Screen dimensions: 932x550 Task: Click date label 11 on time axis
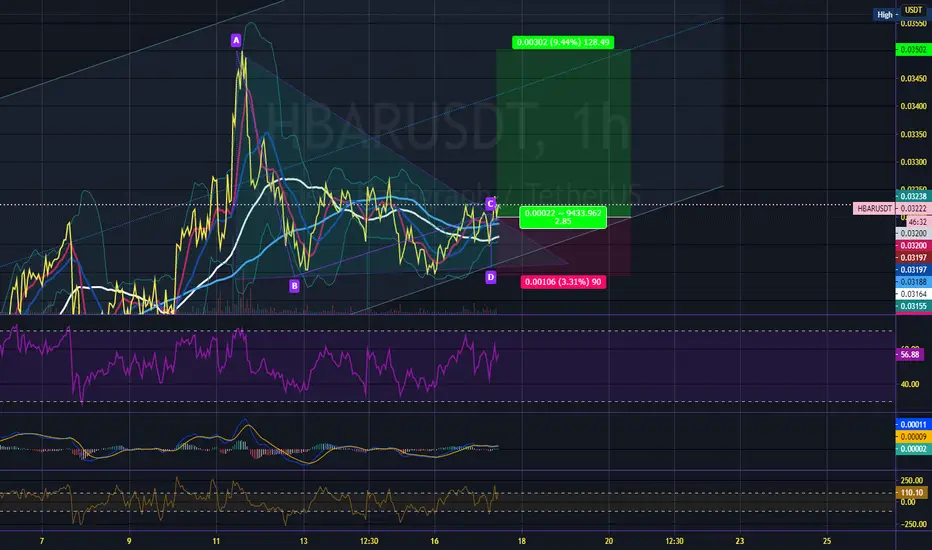(x=216, y=541)
